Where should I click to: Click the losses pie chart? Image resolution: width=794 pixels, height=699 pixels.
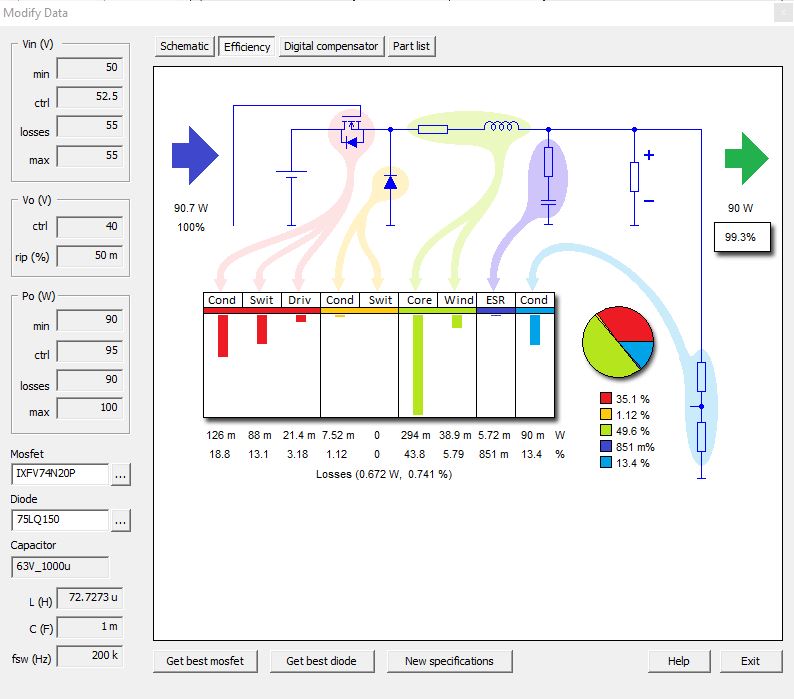[x=617, y=341]
